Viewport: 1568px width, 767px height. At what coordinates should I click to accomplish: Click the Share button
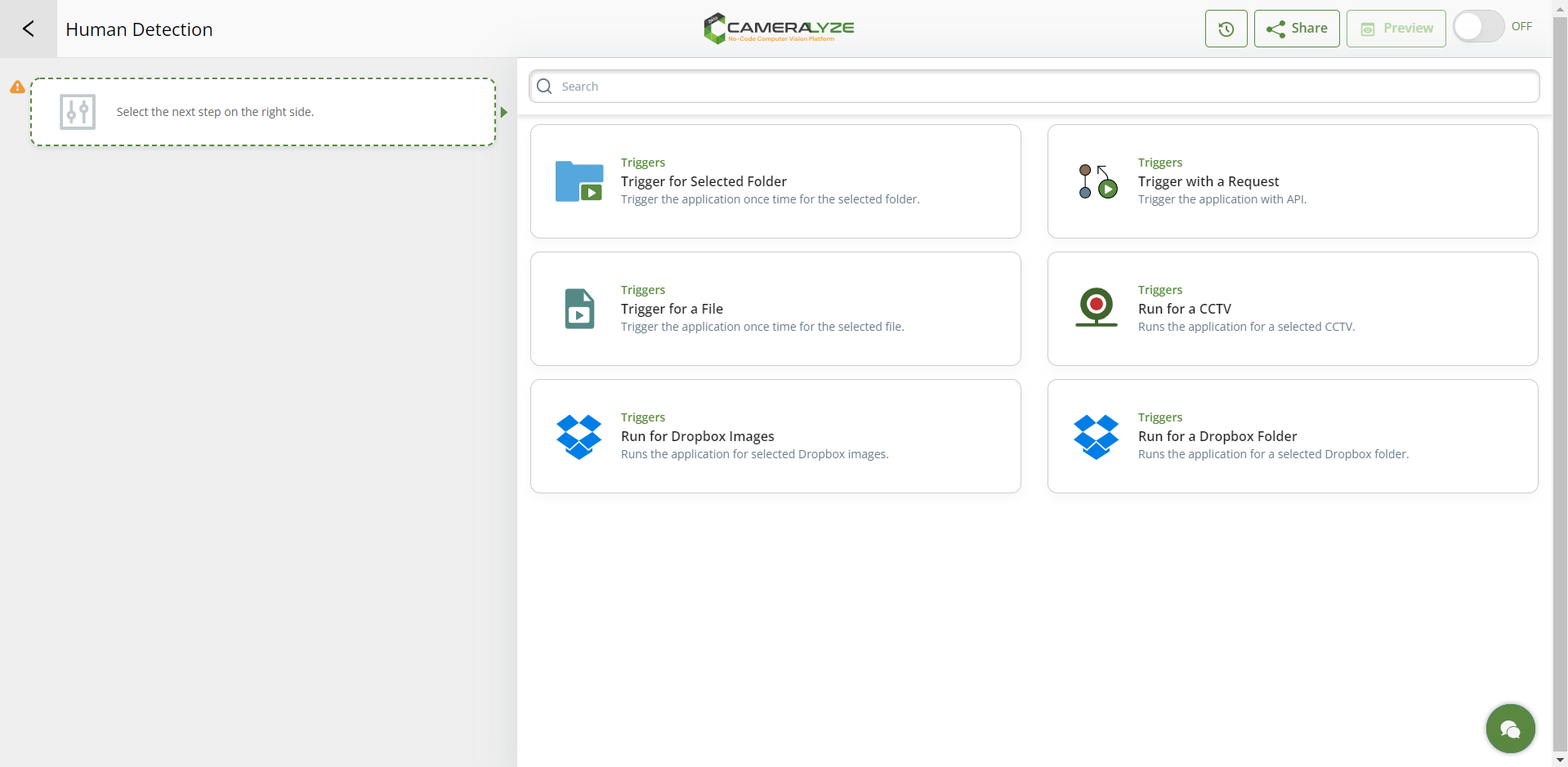(x=1297, y=29)
